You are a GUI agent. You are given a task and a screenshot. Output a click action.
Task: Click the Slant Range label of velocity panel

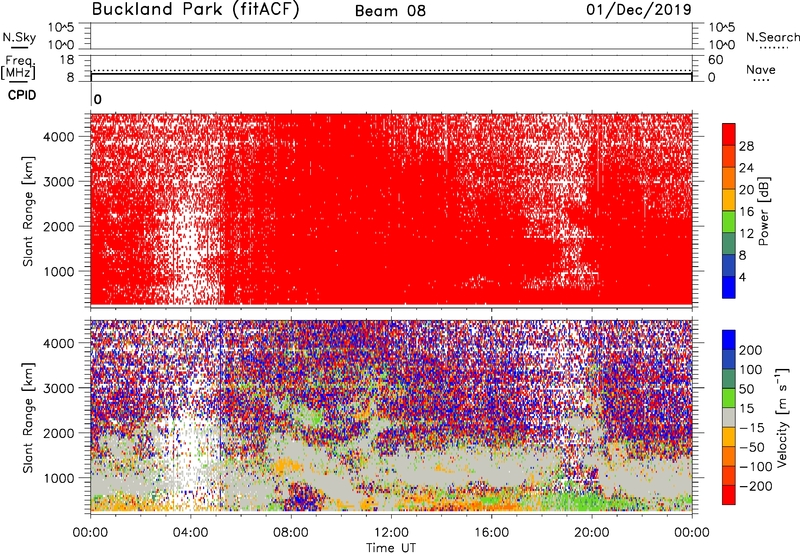click(x=28, y=418)
